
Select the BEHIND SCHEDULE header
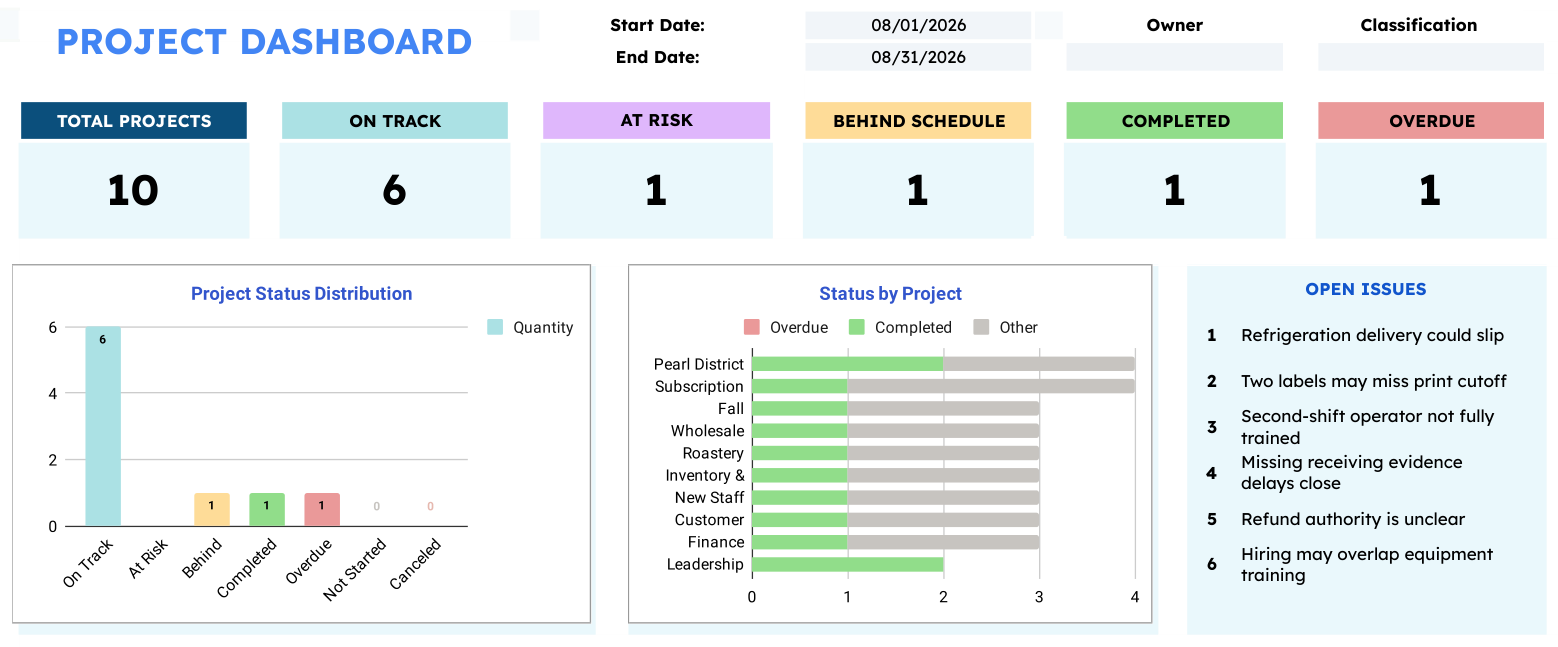(x=918, y=121)
